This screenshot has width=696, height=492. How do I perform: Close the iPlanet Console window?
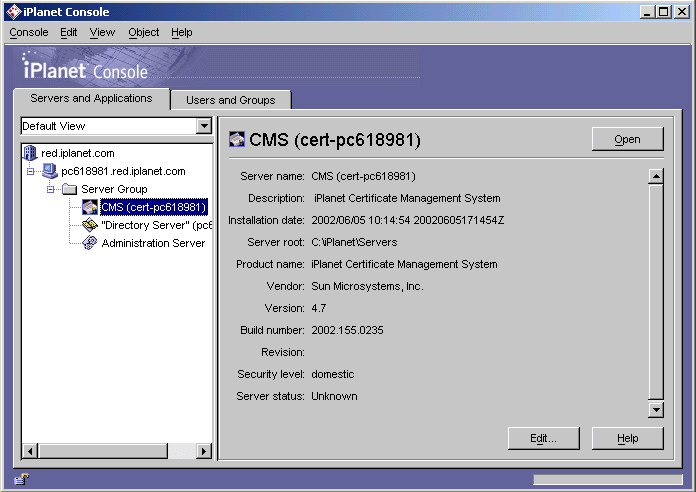point(681,12)
